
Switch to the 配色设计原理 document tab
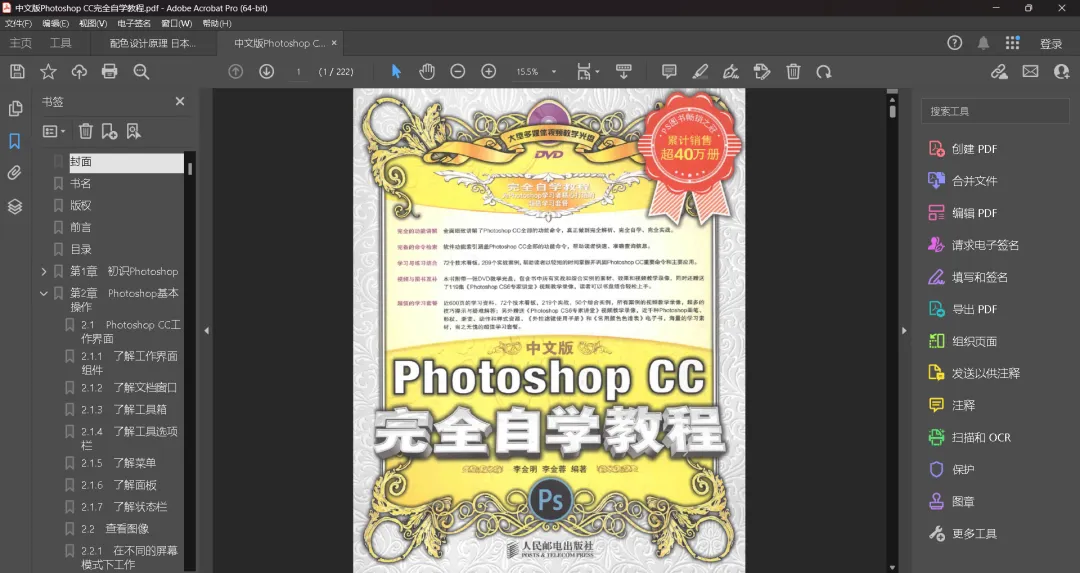click(x=153, y=43)
